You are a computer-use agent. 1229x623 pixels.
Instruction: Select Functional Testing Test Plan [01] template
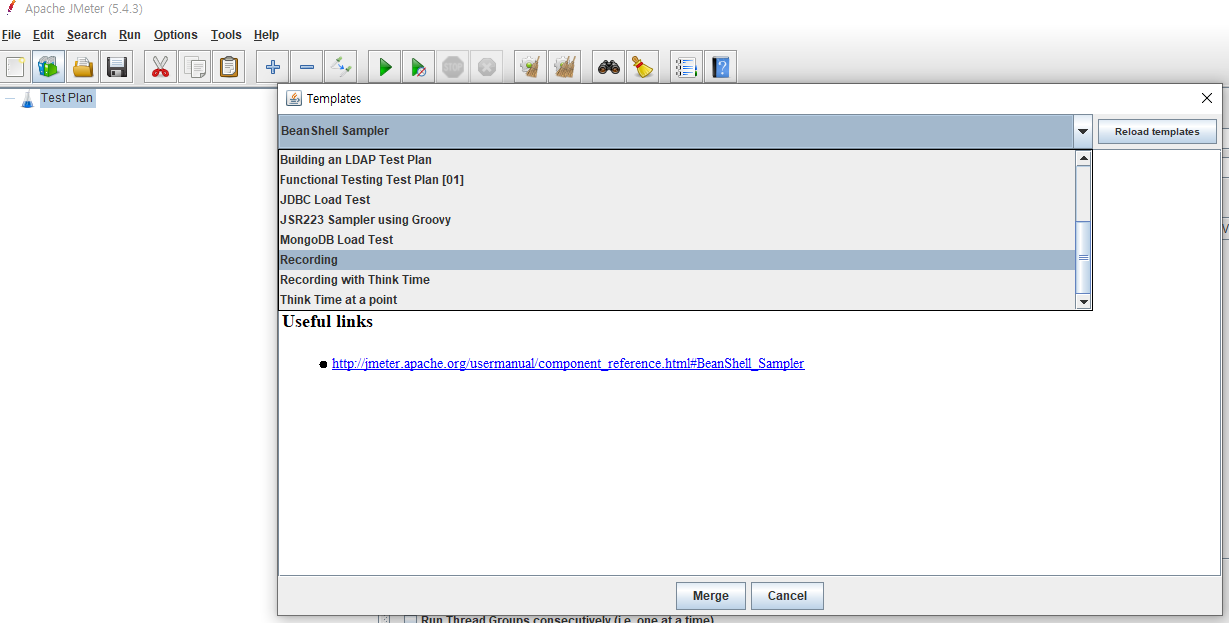coord(677,180)
